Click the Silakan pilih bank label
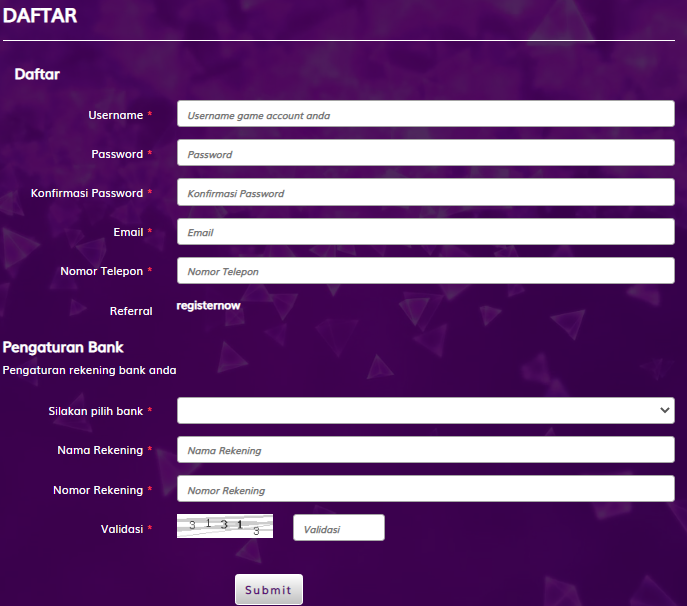 [x=96, y=411]
